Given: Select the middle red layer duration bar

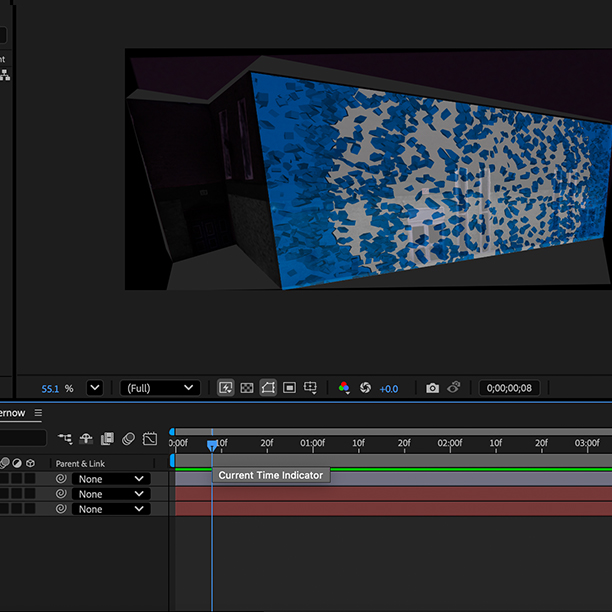Looking at the screenshot, I should [393, 494].
